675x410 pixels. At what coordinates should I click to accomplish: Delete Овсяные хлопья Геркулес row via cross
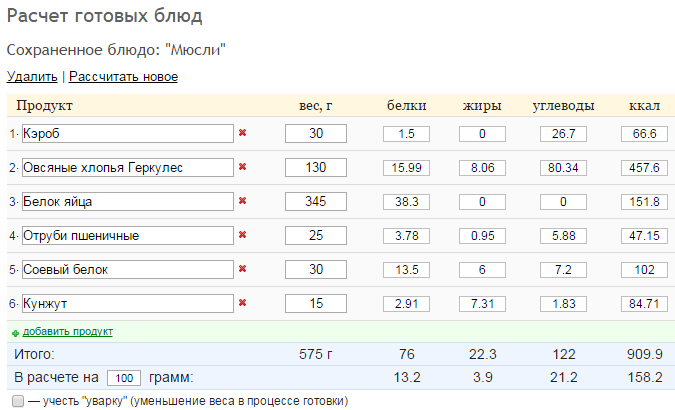242,167
